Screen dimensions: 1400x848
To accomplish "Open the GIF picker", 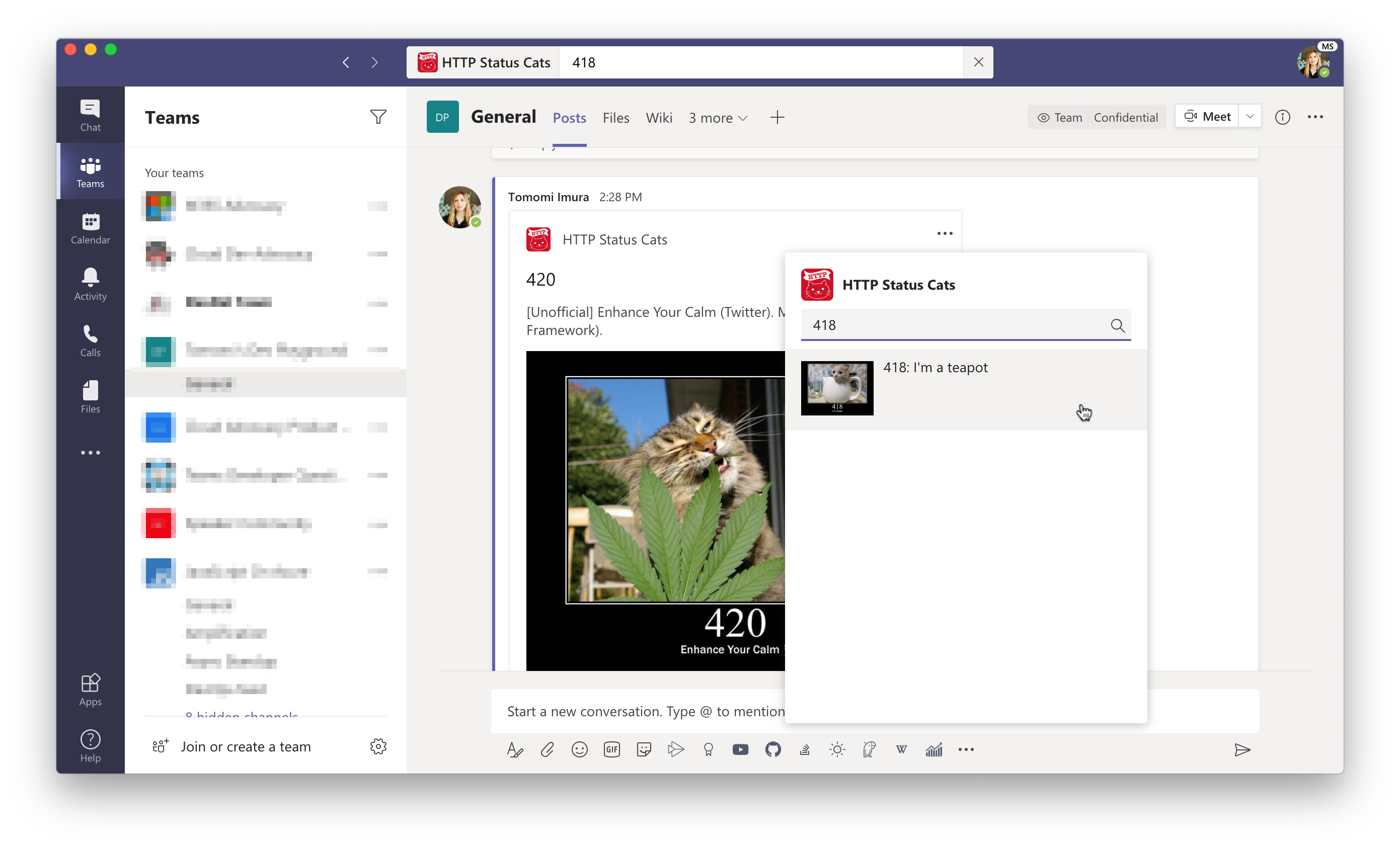I will click(611, 750).
